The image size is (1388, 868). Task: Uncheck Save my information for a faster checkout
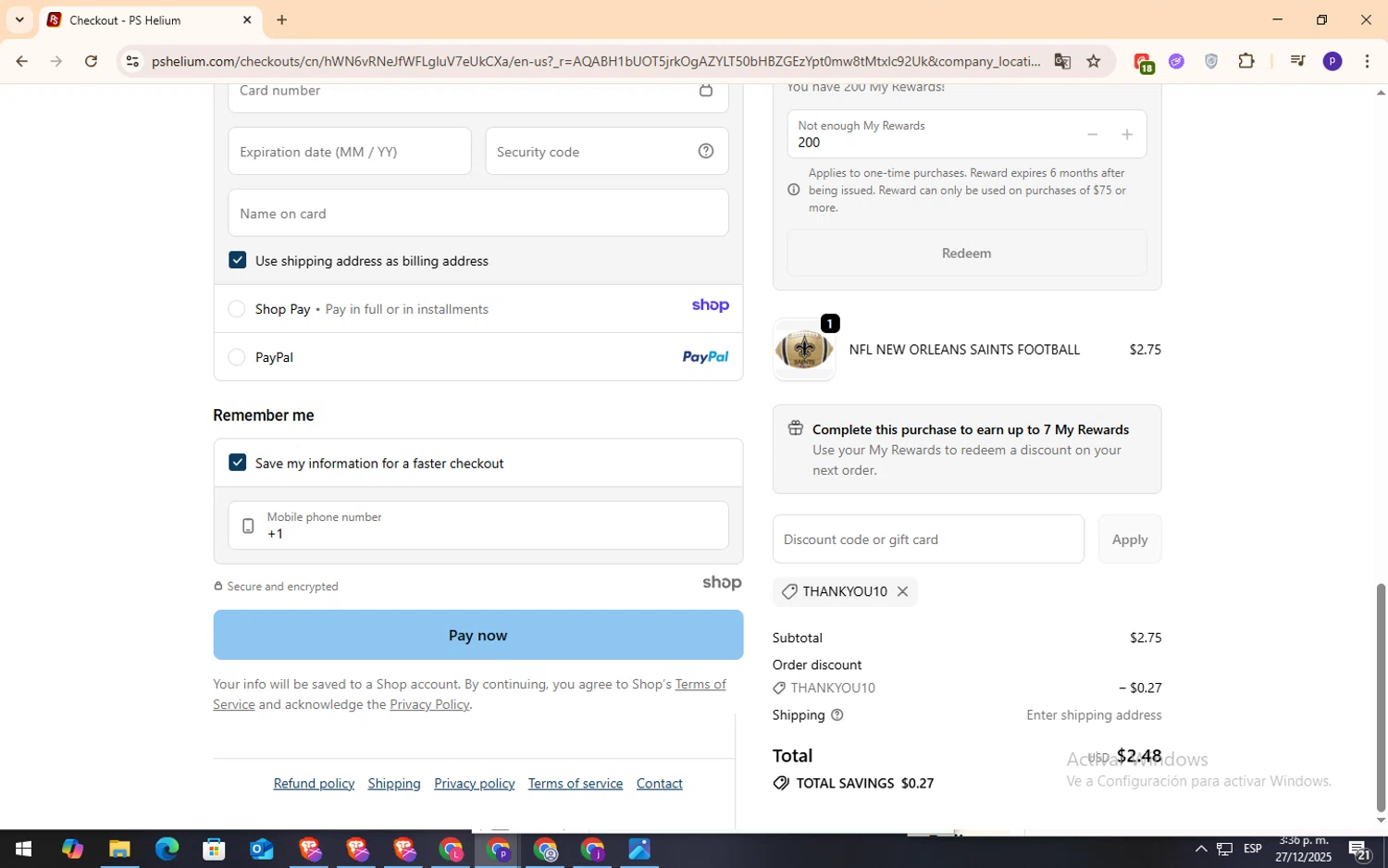238,462
